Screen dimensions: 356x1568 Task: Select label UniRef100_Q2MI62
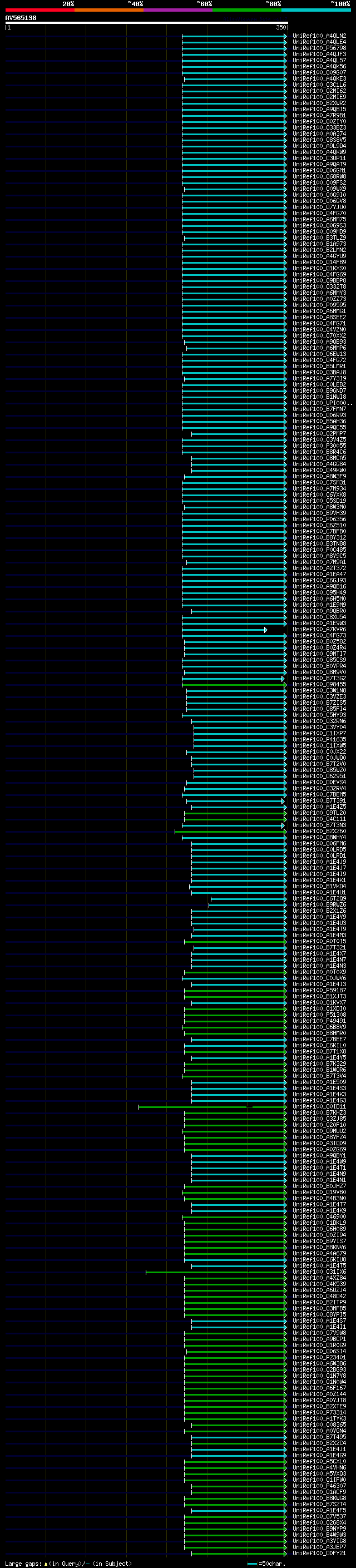pyautogui.click(x=319, y=91)
